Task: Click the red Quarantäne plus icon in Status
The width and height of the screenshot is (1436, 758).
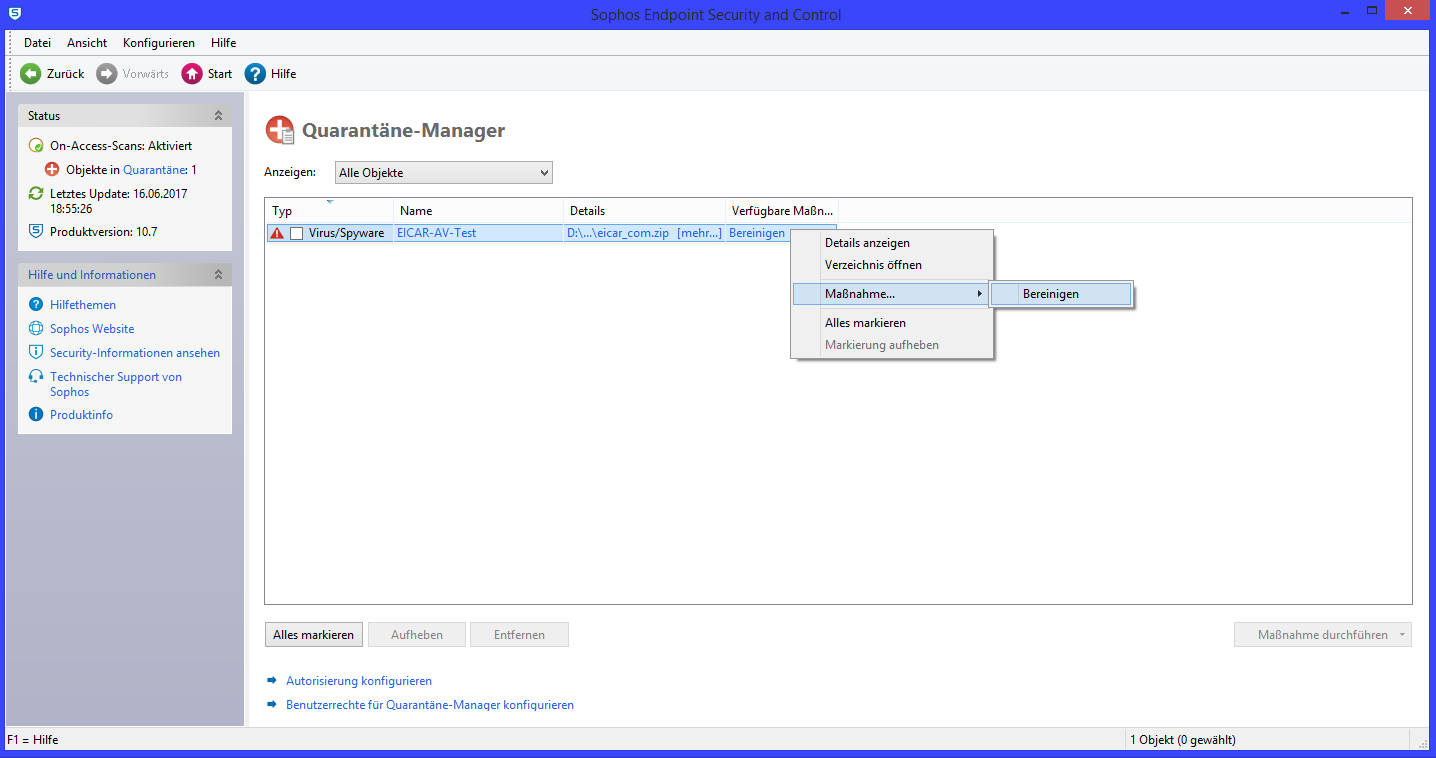Action: (53, 169)
